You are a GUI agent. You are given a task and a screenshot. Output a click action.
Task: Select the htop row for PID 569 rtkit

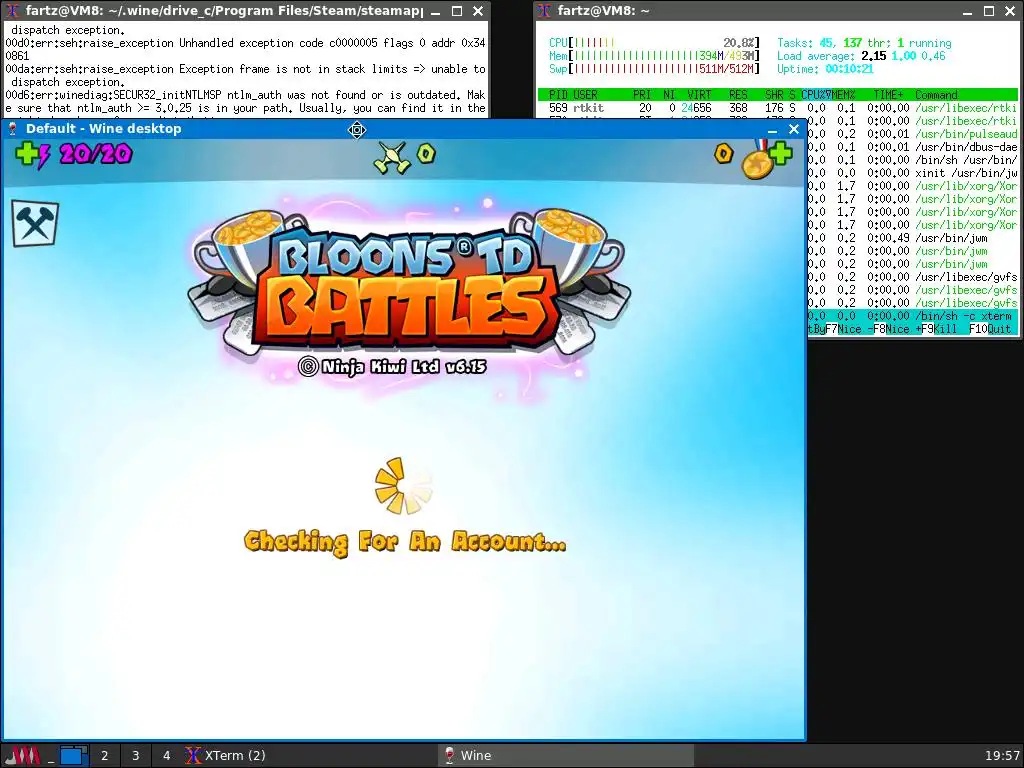[778, 108]
